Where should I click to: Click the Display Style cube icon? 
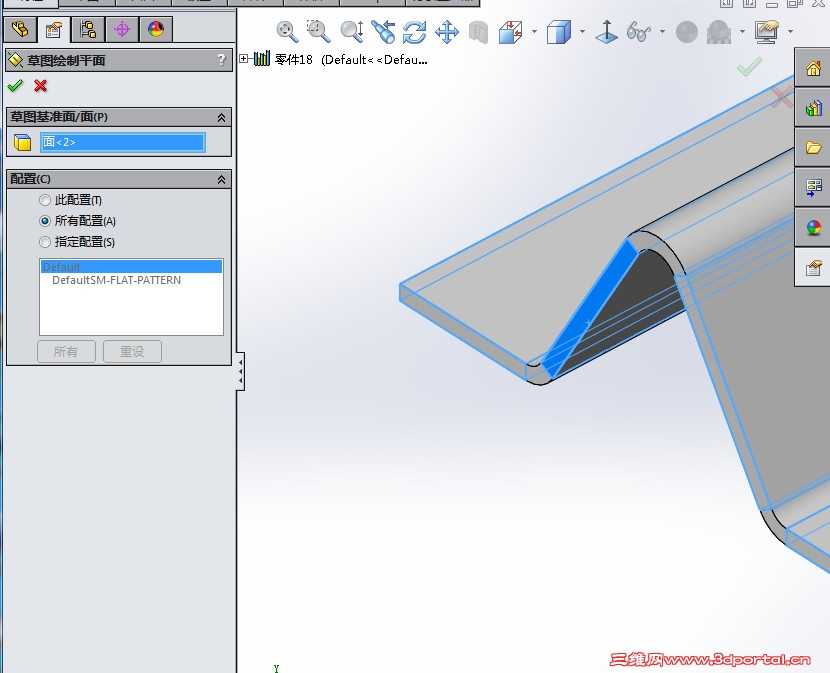[559, 32]
